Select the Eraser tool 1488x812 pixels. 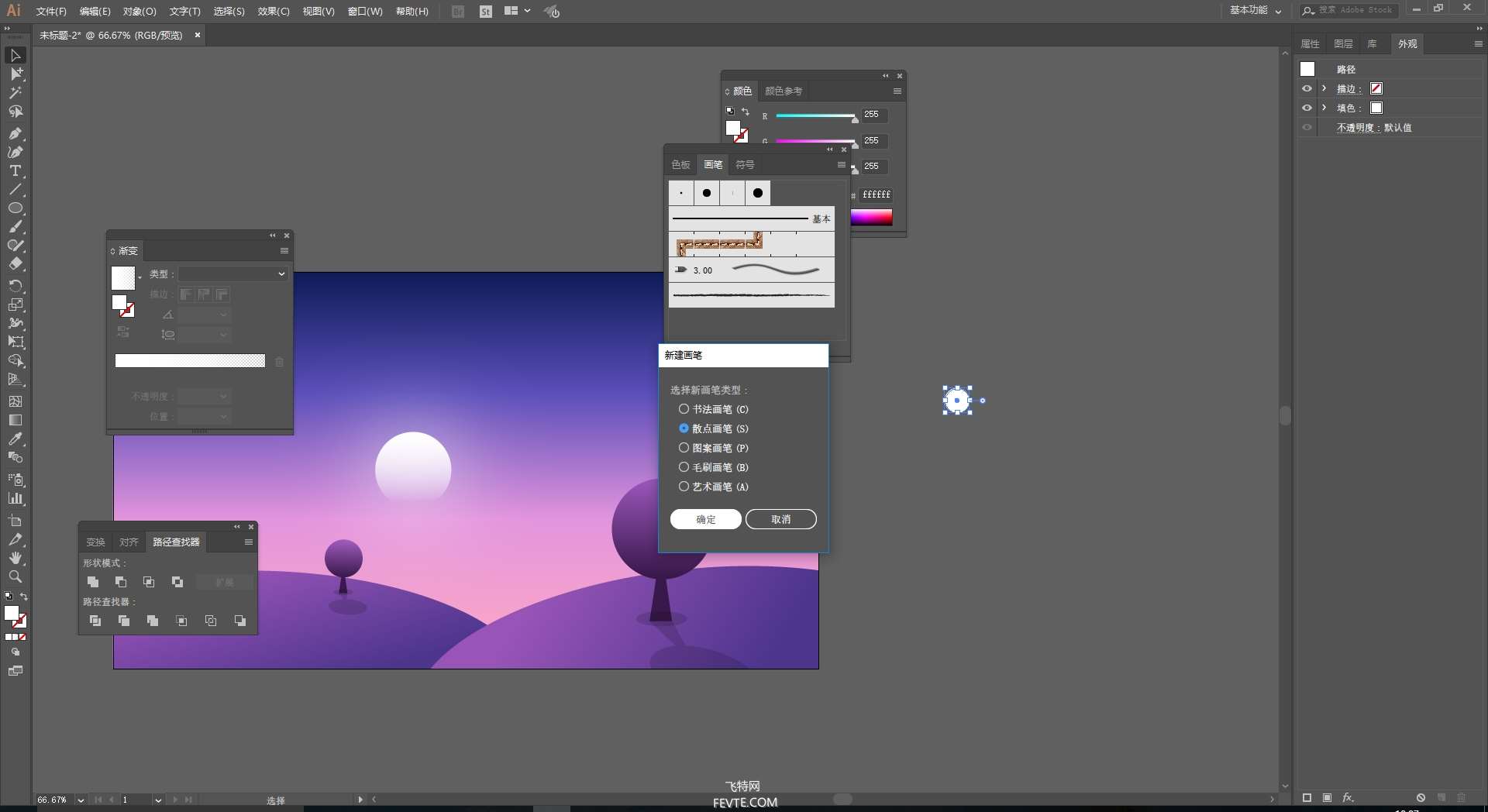click(x=15, y=264)
